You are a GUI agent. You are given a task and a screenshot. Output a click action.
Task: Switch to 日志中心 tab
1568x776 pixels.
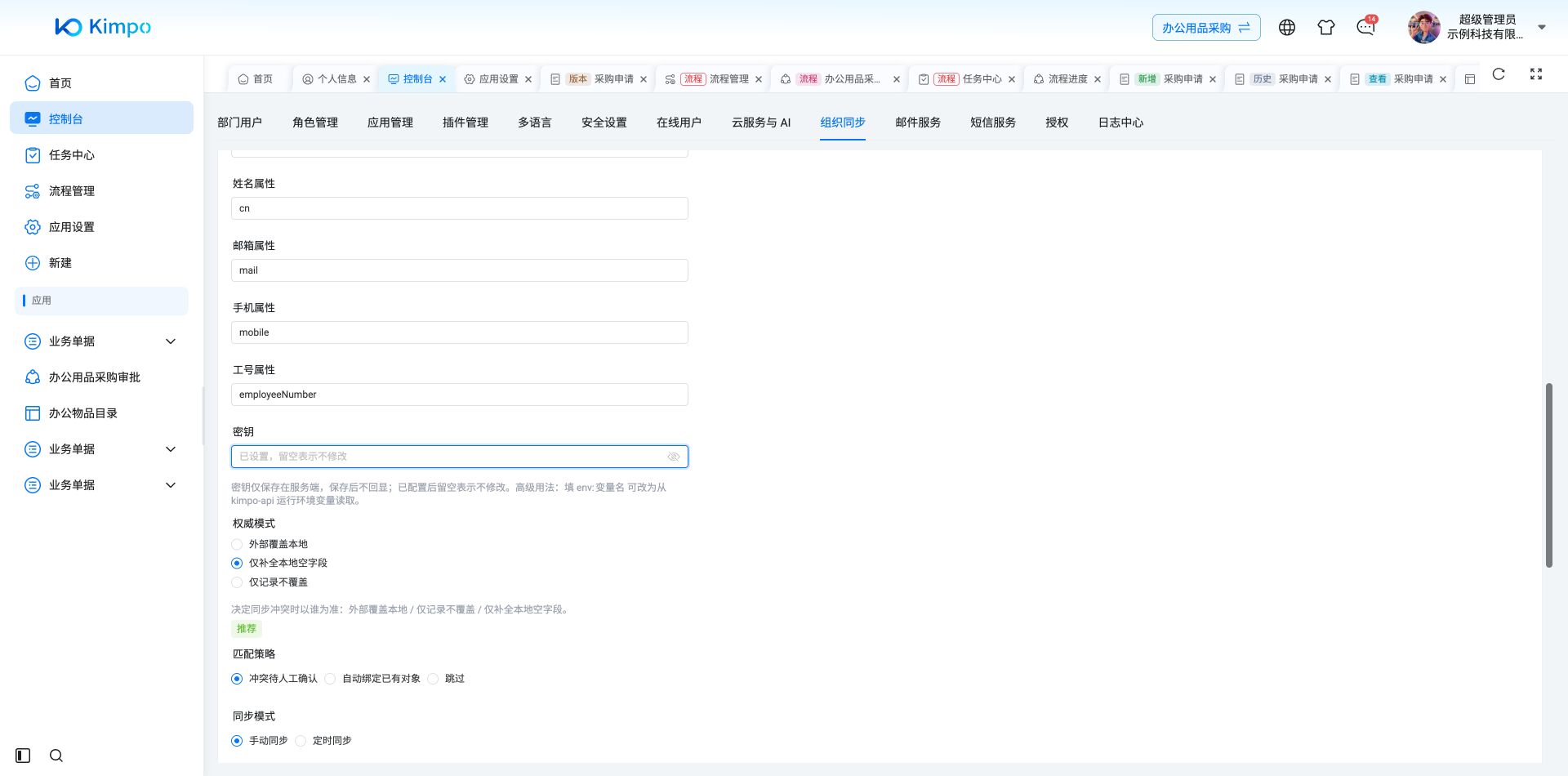[x=1120, y=123]
